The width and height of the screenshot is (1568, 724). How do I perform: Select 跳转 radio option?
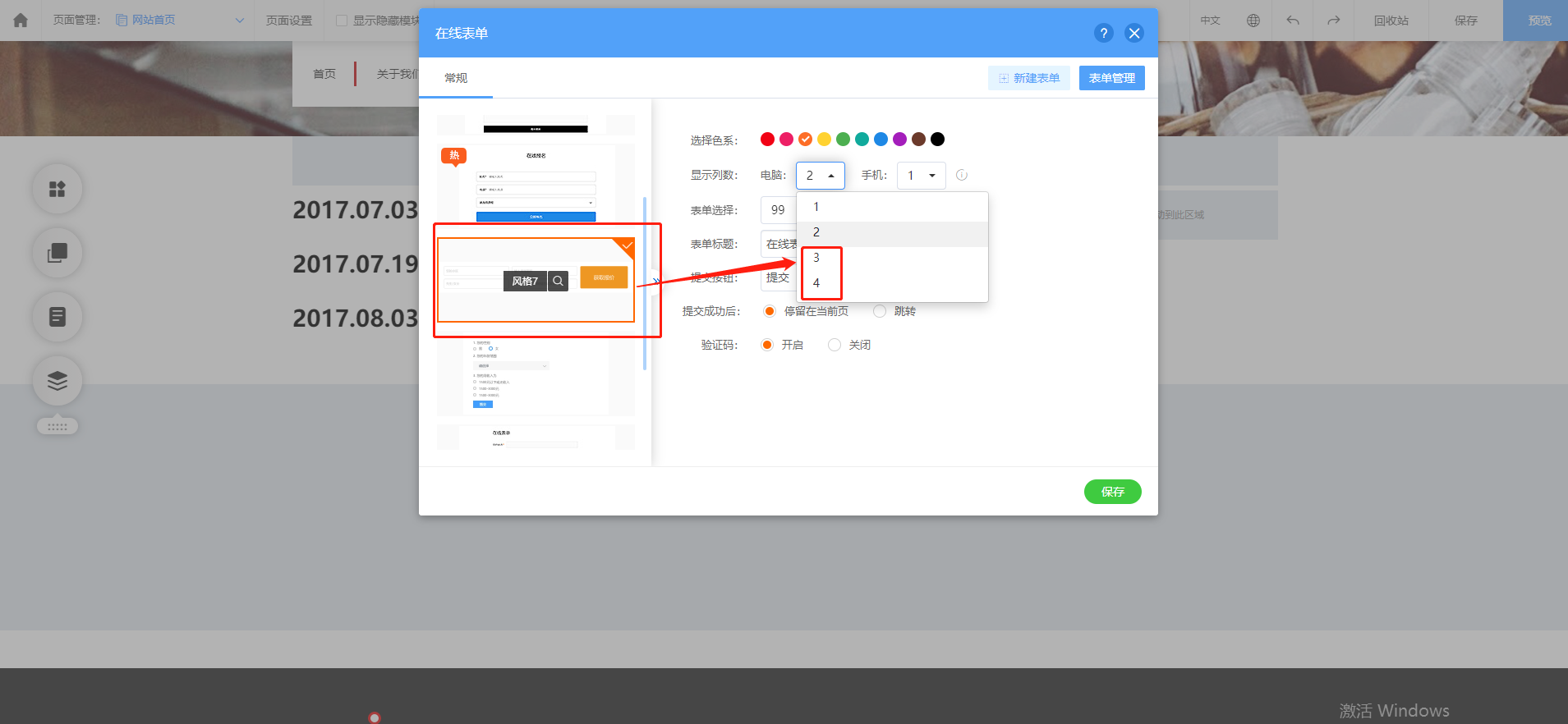(880, 311)
